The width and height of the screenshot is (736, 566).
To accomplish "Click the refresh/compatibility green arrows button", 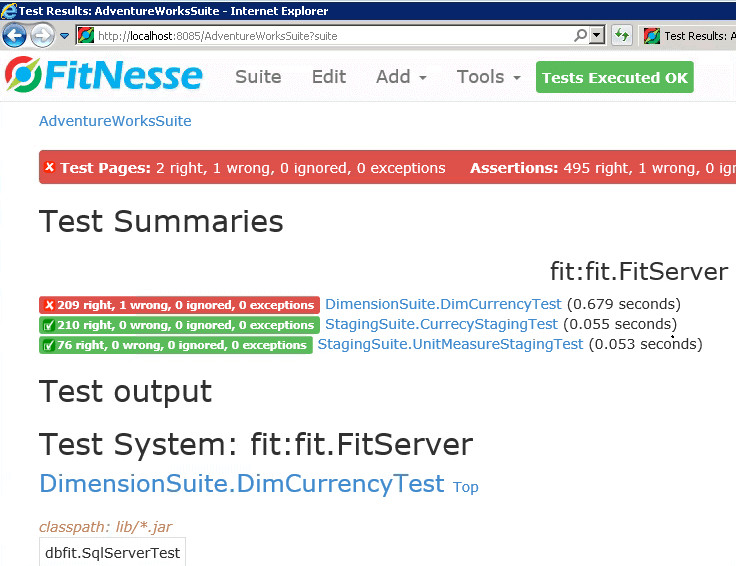I will click(622, 35).
